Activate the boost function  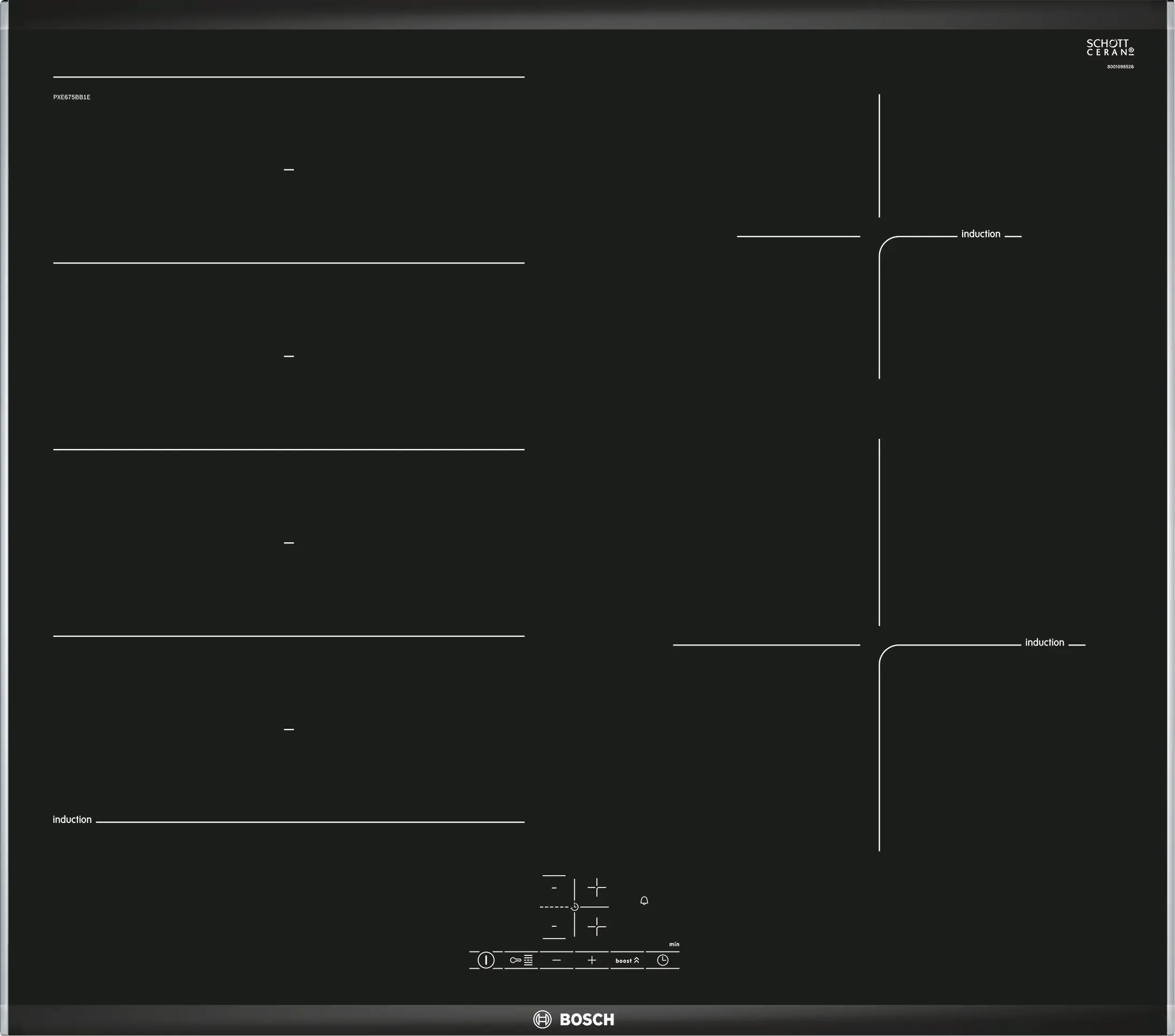tap(626, 960)
